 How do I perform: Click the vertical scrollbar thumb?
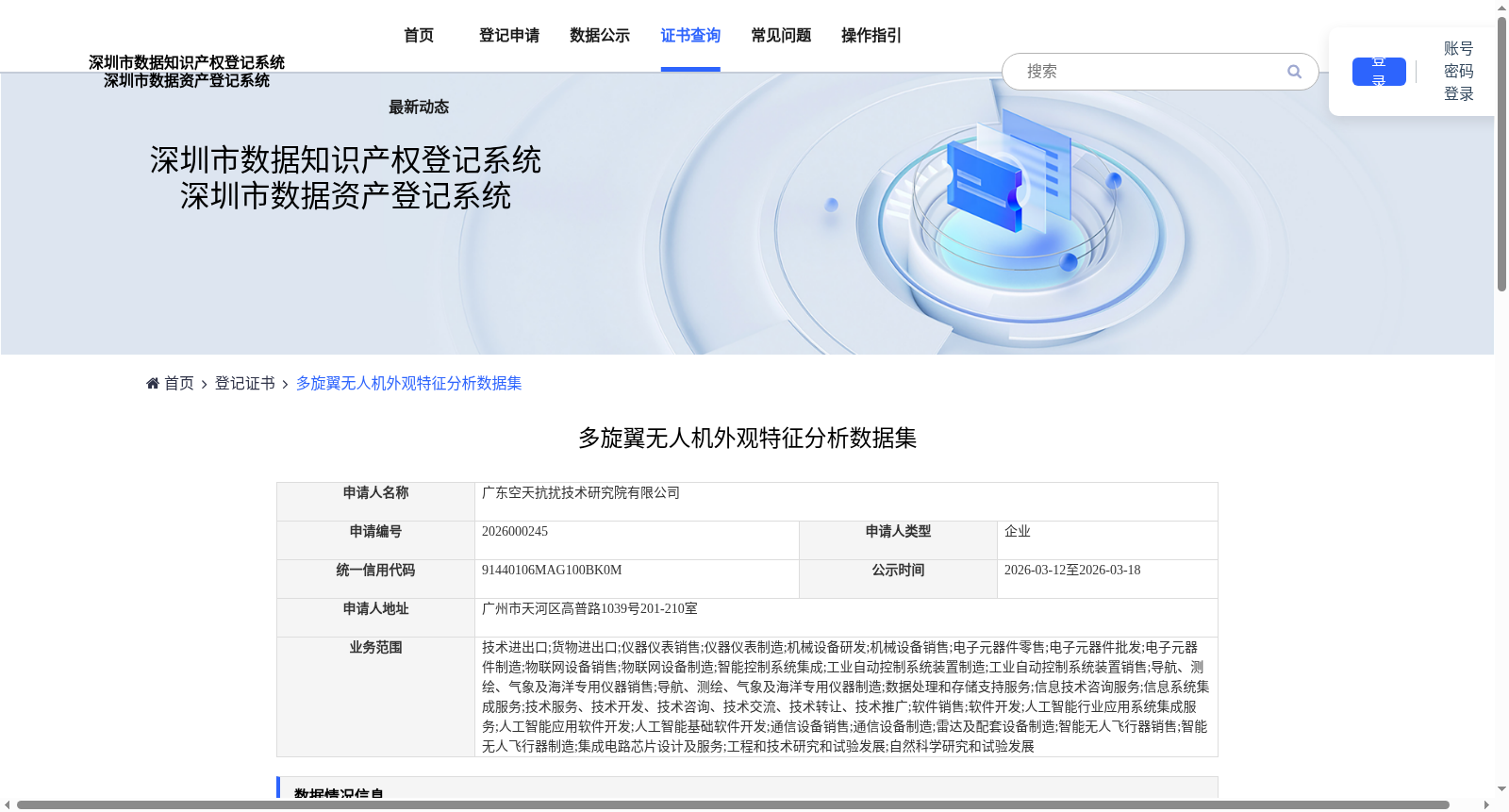pos(1501,154)
